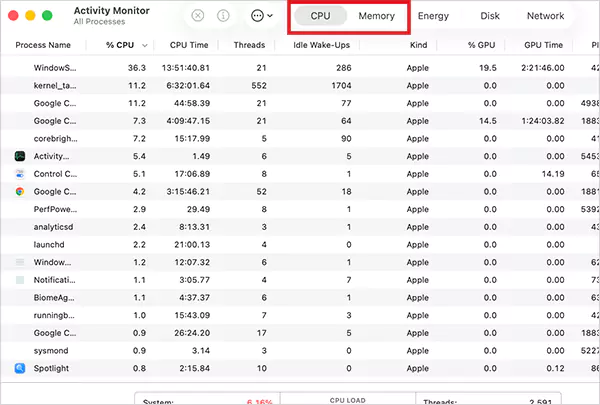Click the stop process X icon
The width and height of the screenshot is (600, 405).
tap(197, 16)
